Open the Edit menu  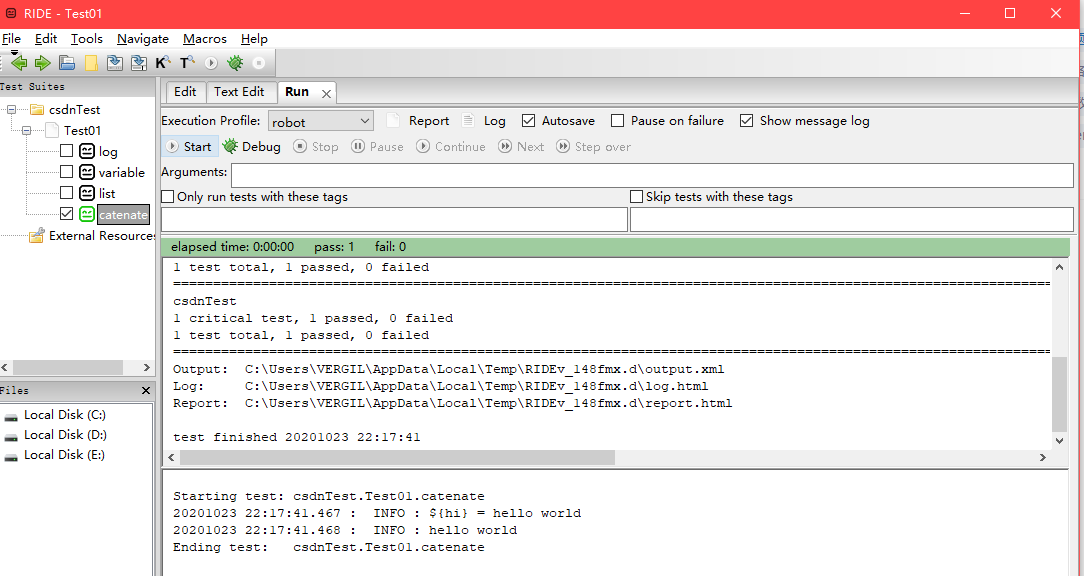46,39
